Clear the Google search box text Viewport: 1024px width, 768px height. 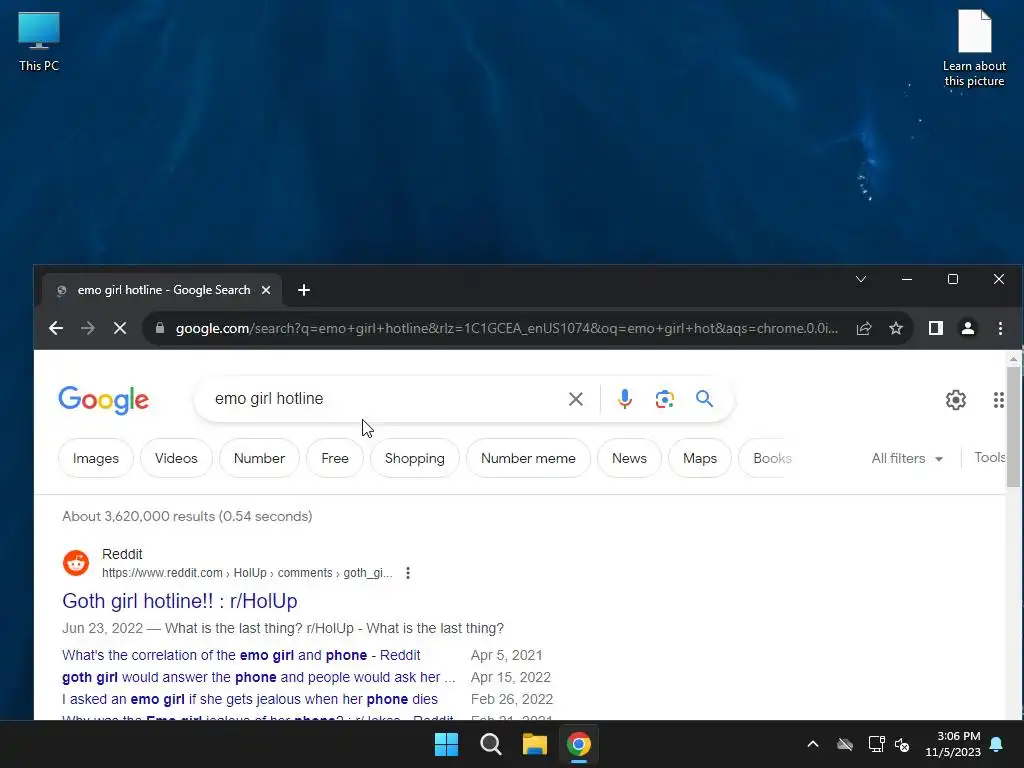[x=575, y=399]
